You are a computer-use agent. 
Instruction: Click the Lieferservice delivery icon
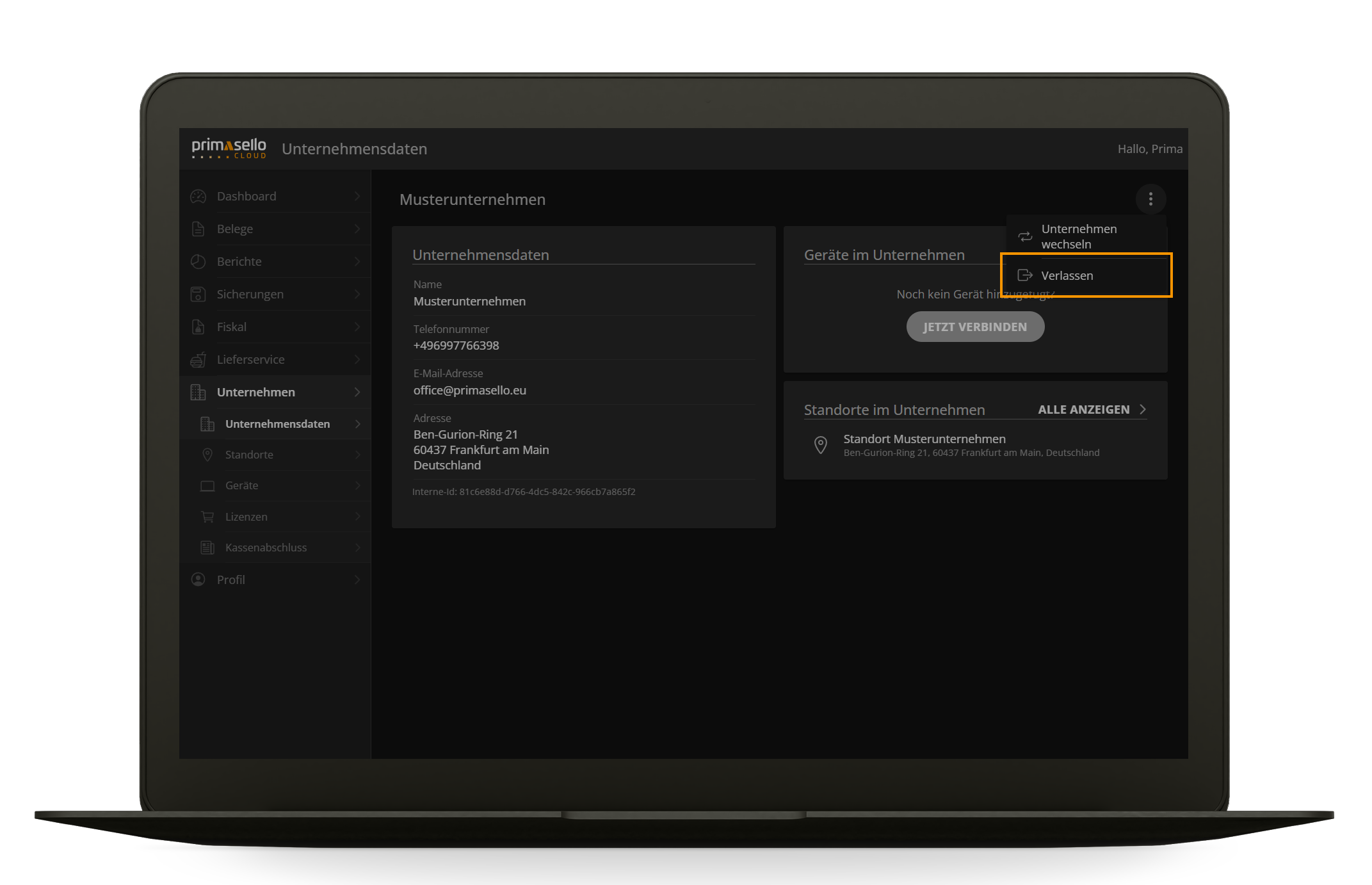point(198,359)
